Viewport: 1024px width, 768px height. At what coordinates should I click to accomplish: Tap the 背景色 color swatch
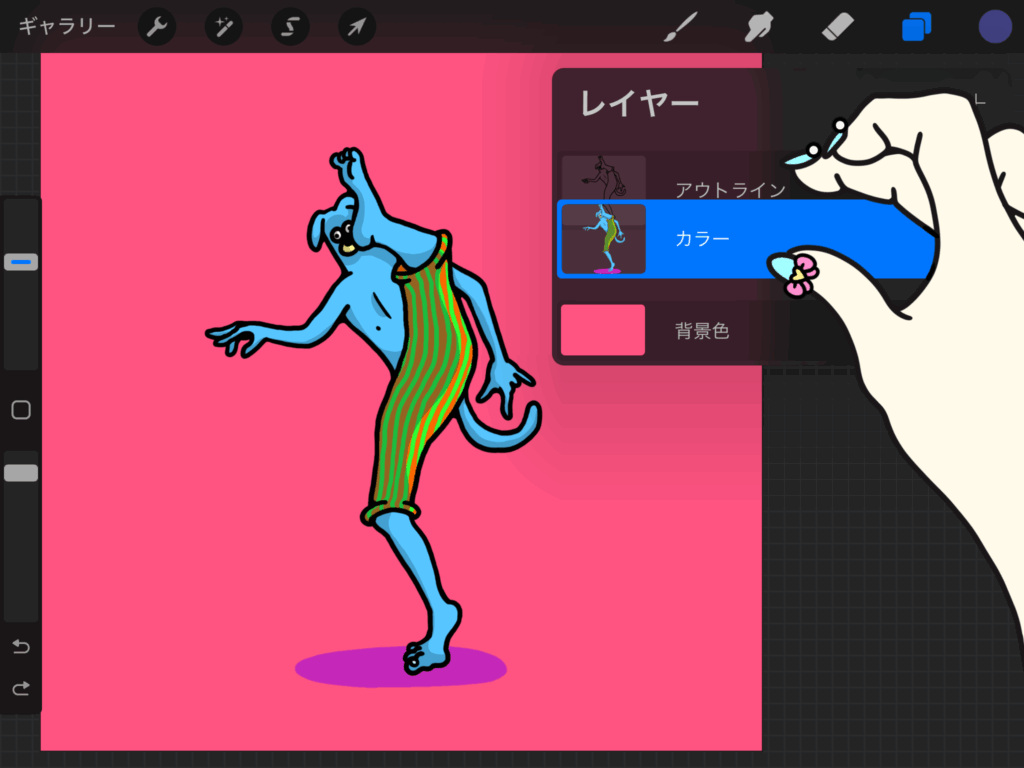603,330
